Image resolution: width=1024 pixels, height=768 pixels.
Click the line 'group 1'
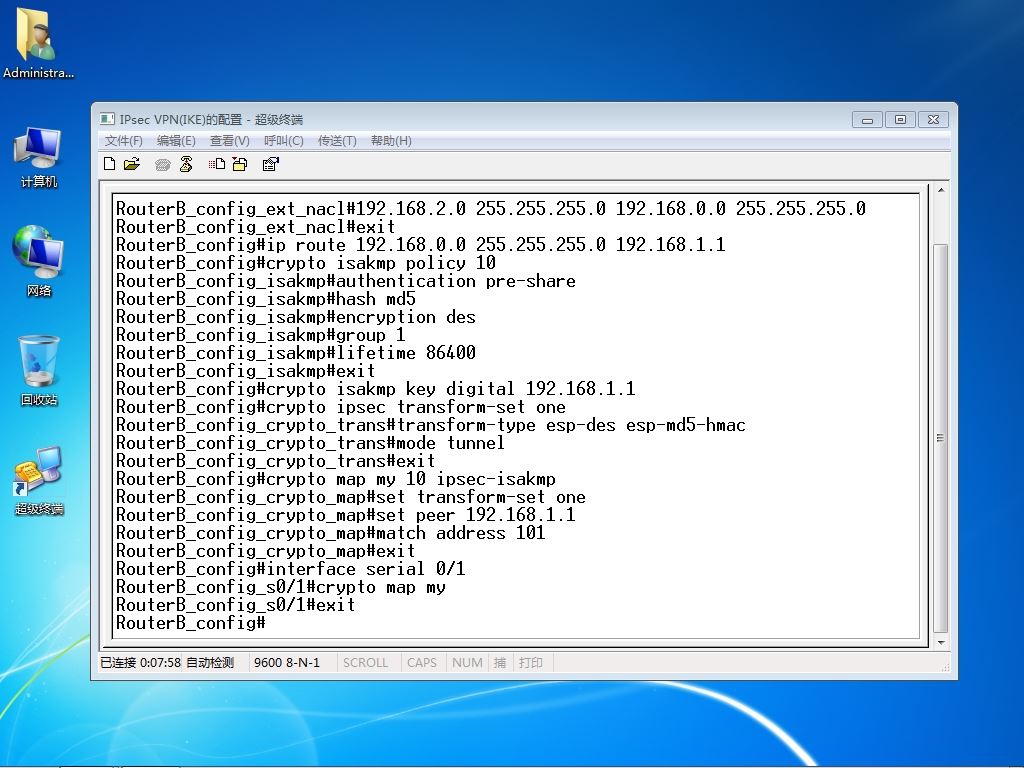[261, 335]
